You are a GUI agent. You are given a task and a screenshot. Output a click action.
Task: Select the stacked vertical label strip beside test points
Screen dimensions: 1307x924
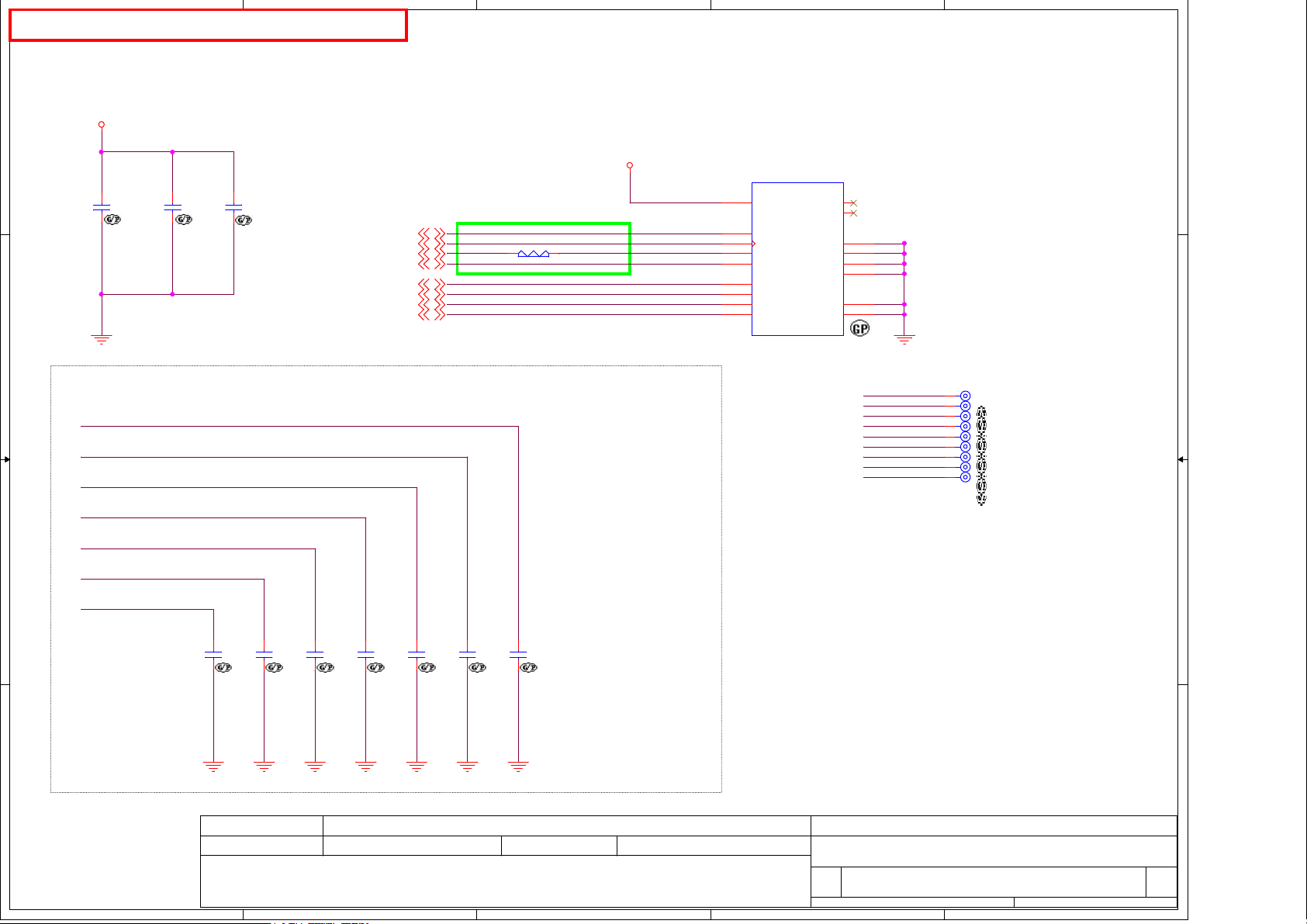tap(981, 455)
